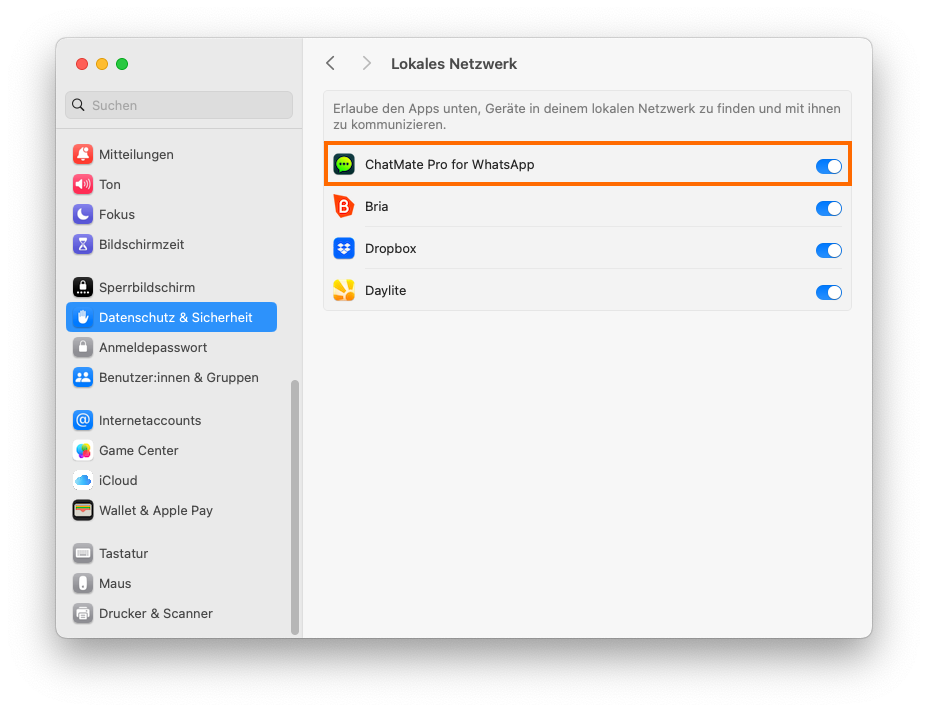Open the Fokus settings pane
The height and width of the screenshot is (712, 928).
click(172, 214)
